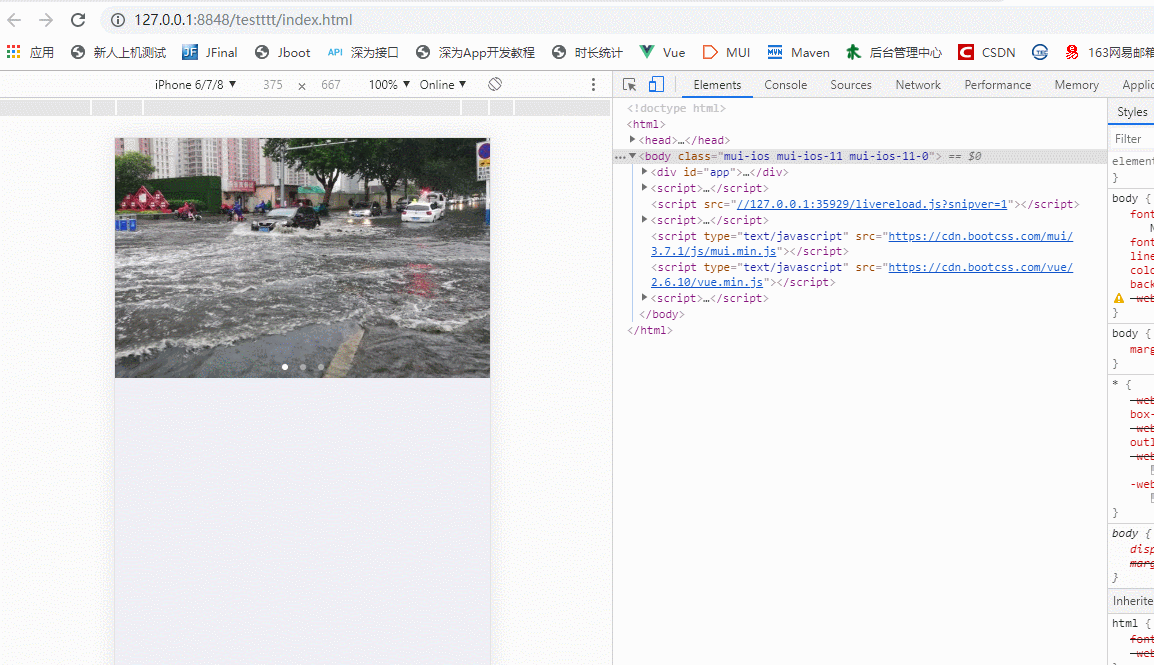Screen dimensions: 1154x665
Task: Switch to the Elements tab
Action: (x=717, y=85)
